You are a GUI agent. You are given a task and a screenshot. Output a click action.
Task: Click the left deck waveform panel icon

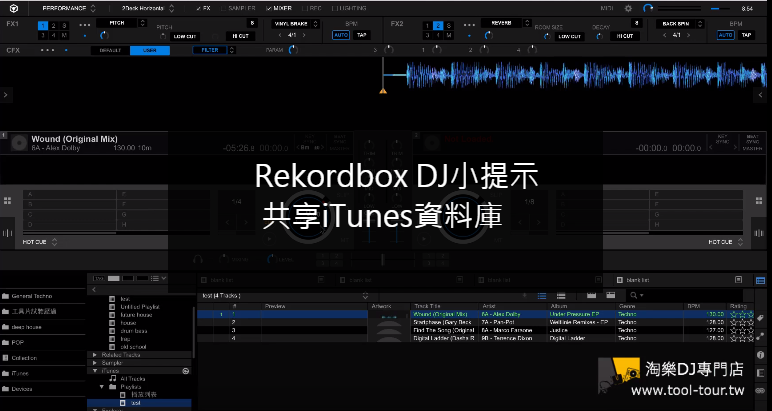pyautogui.click(x=7, y=233)
